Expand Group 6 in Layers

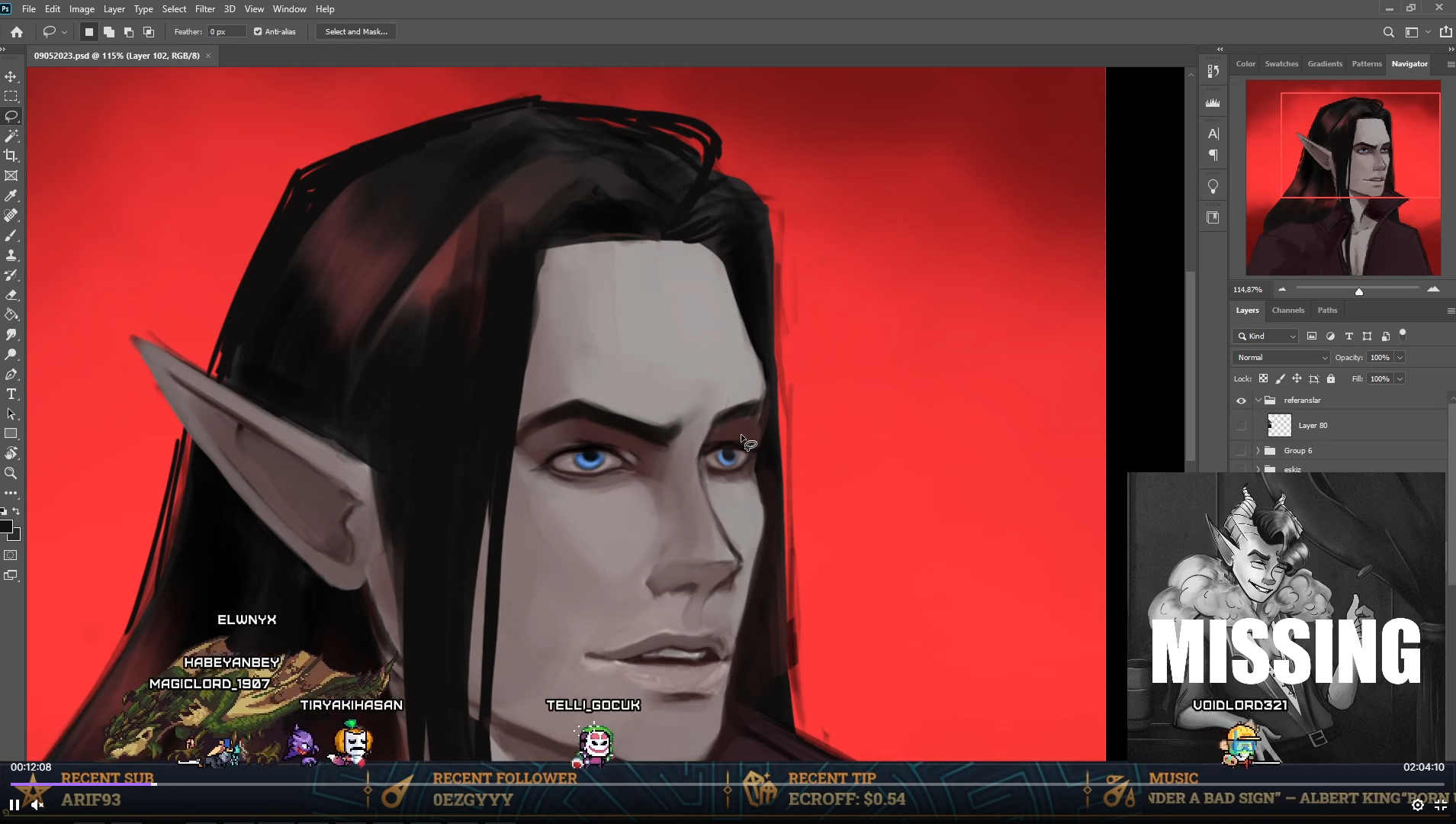pos(1258,451)
